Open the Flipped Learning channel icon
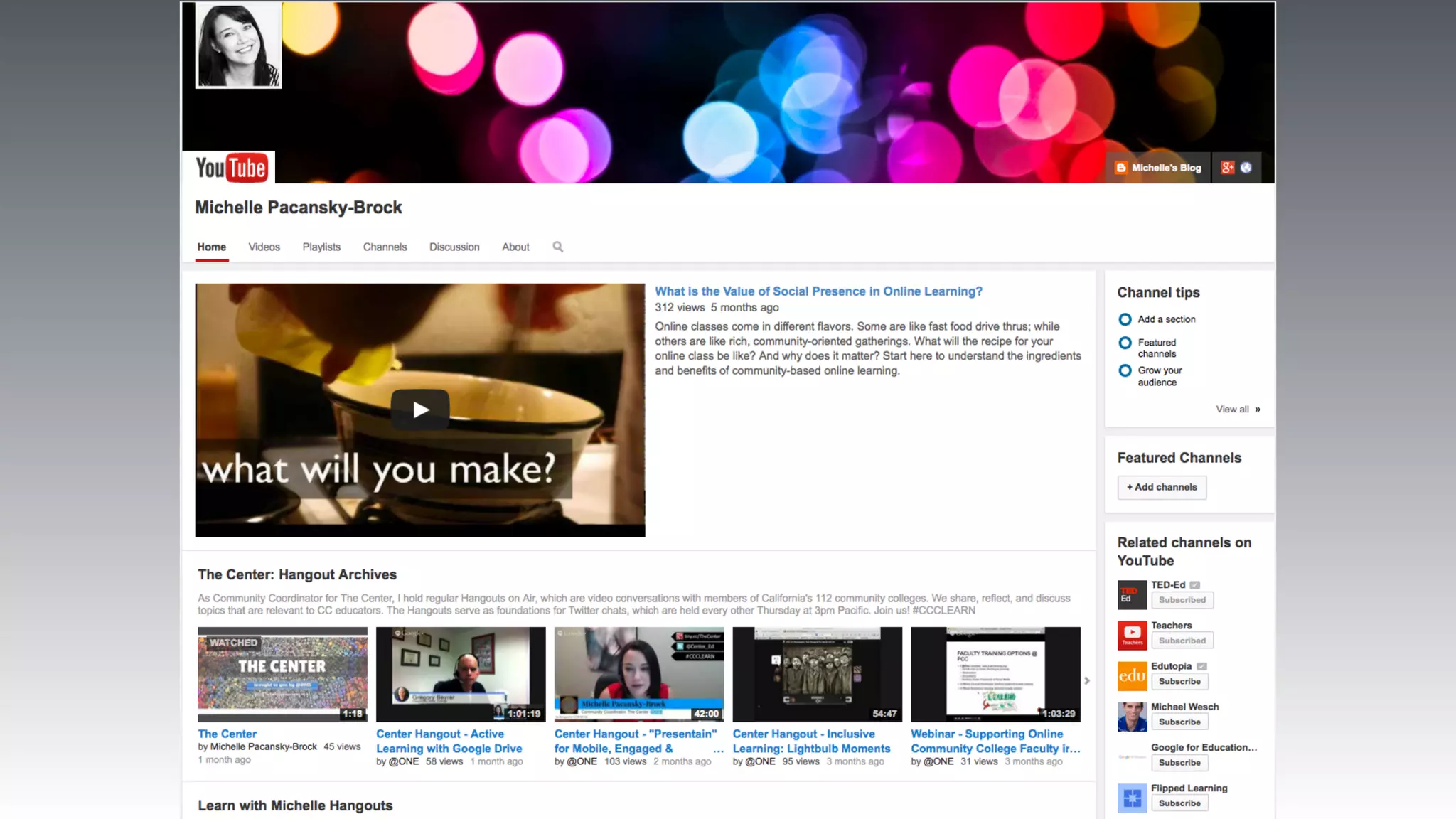Viewport: 1456px width, 819px height. pos(1132,798)
